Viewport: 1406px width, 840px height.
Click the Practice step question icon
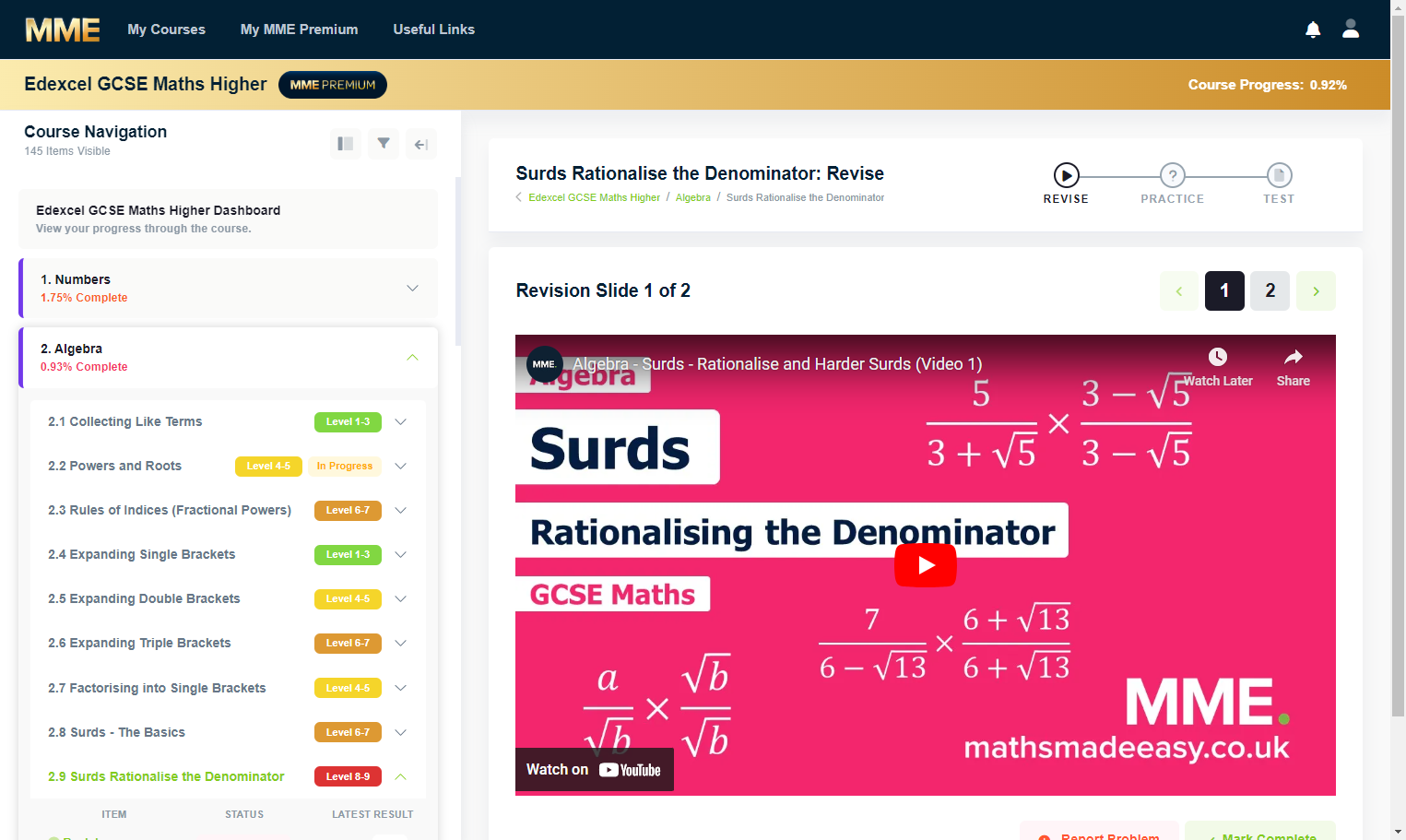click(x=1173, y=175)
